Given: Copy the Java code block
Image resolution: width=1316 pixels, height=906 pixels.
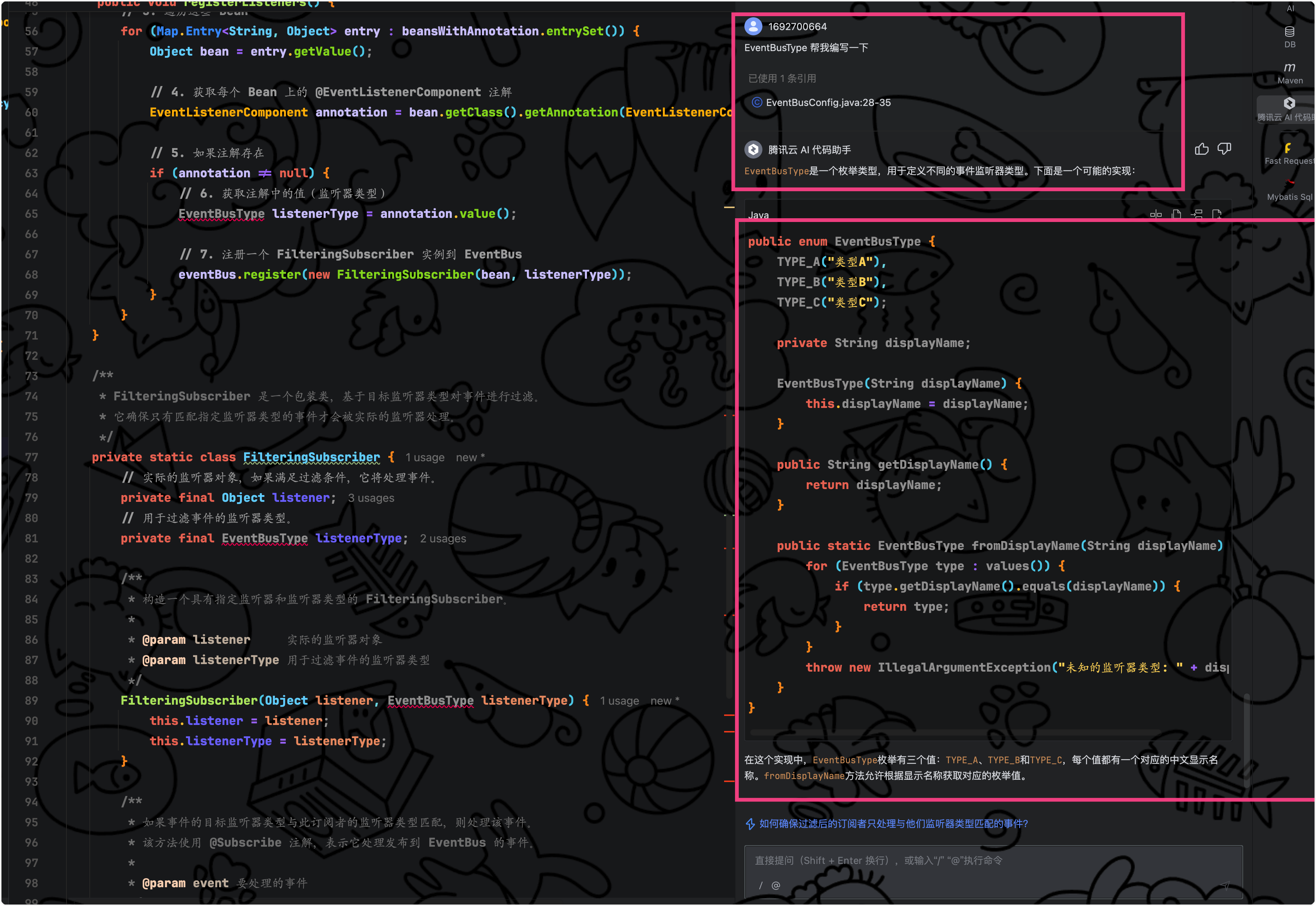Looking at the screenshot, I should pyautogui.click(x=1176, y=214).
